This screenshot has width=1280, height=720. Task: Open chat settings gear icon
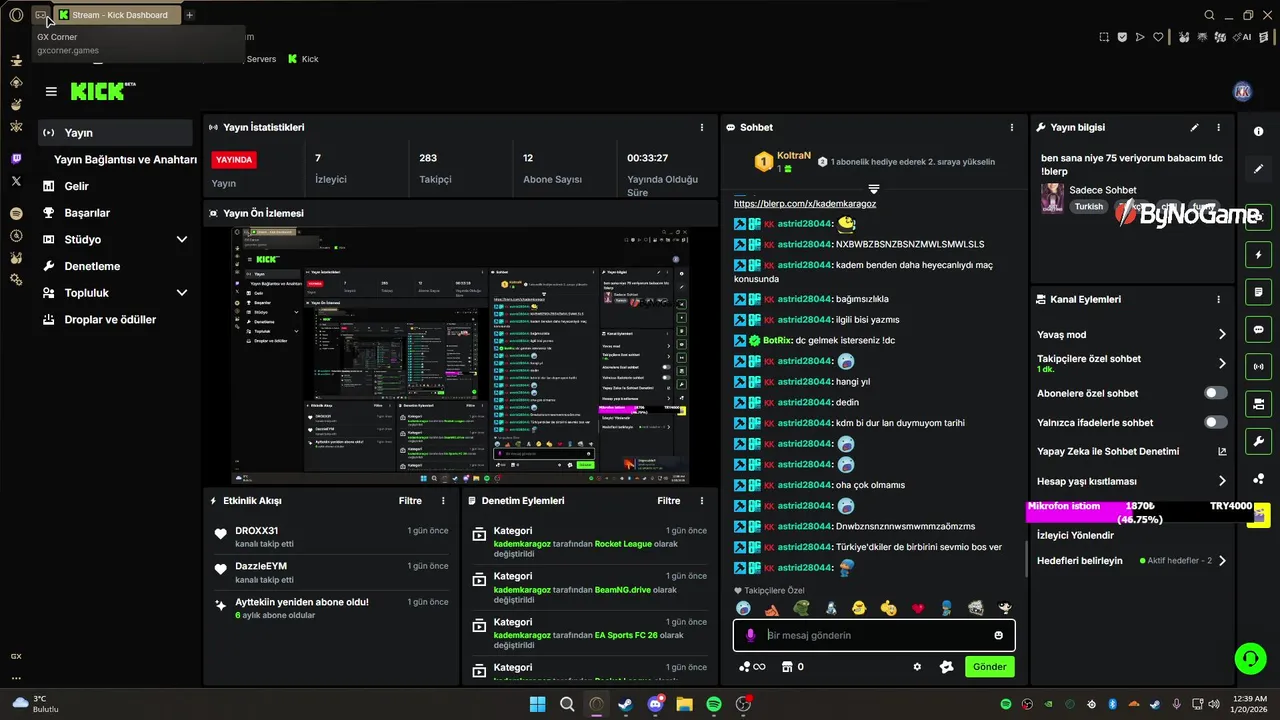917,667
